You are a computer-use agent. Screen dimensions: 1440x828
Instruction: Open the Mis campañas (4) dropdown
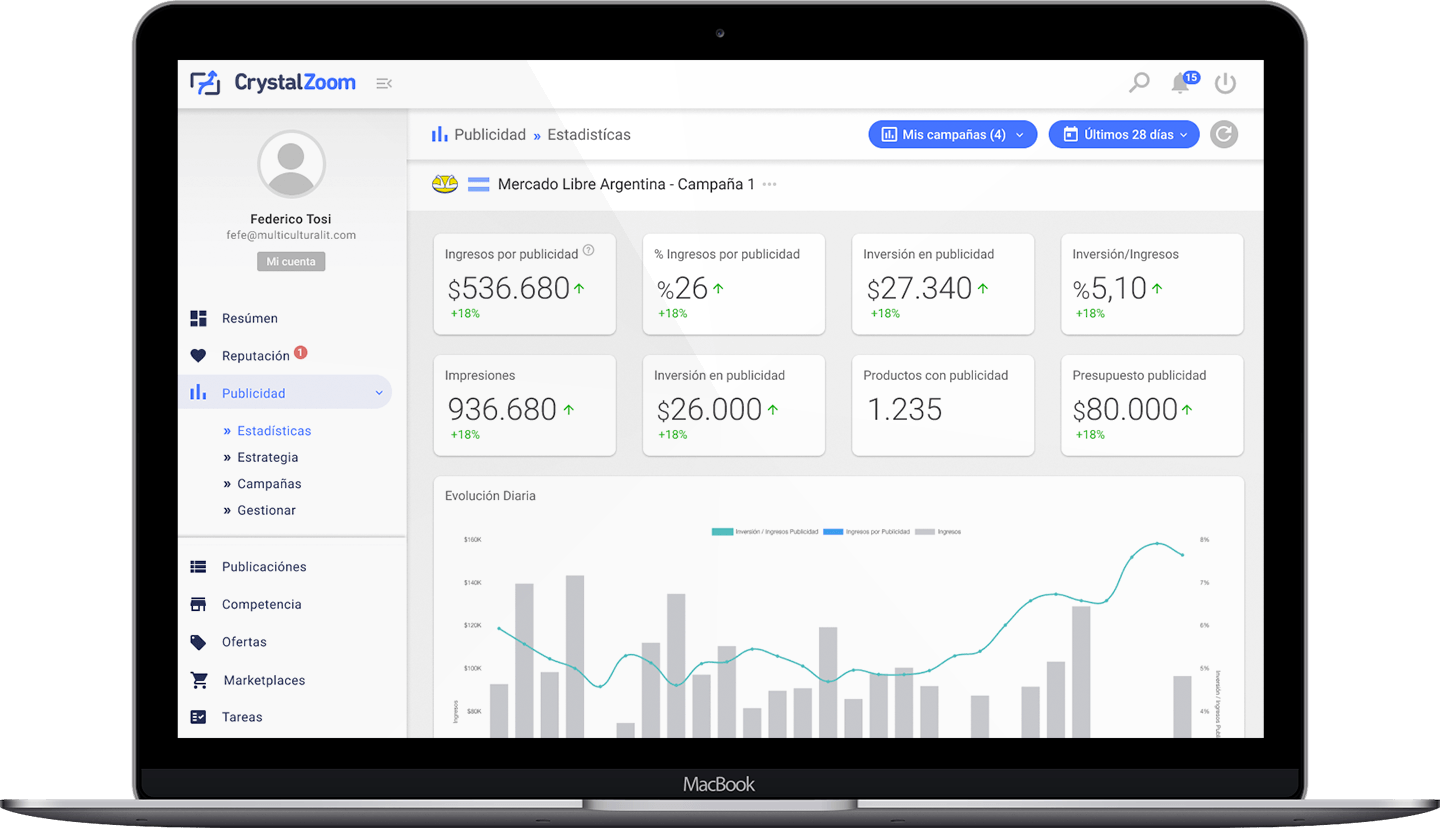[x=952, y=134]
